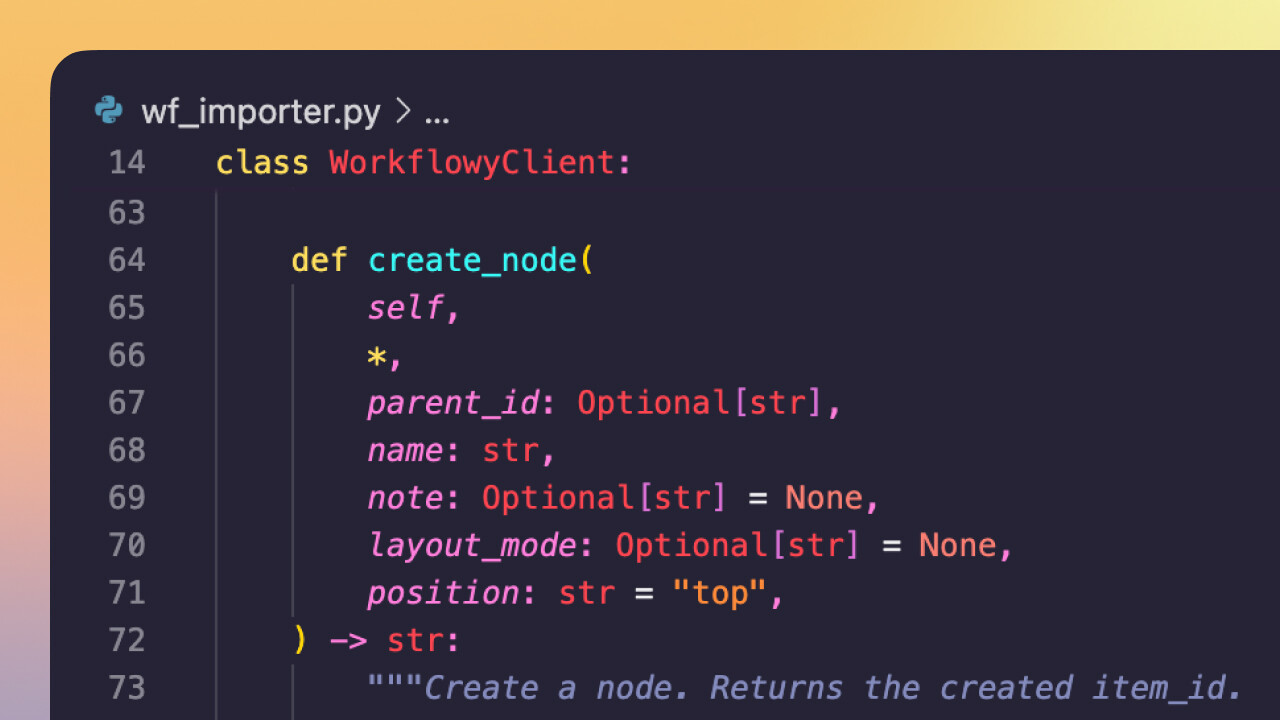Open the symbol path via the ellipsis breadcrumb
Viewport: 1280px width, 720px height.
[x=437, y=113]
